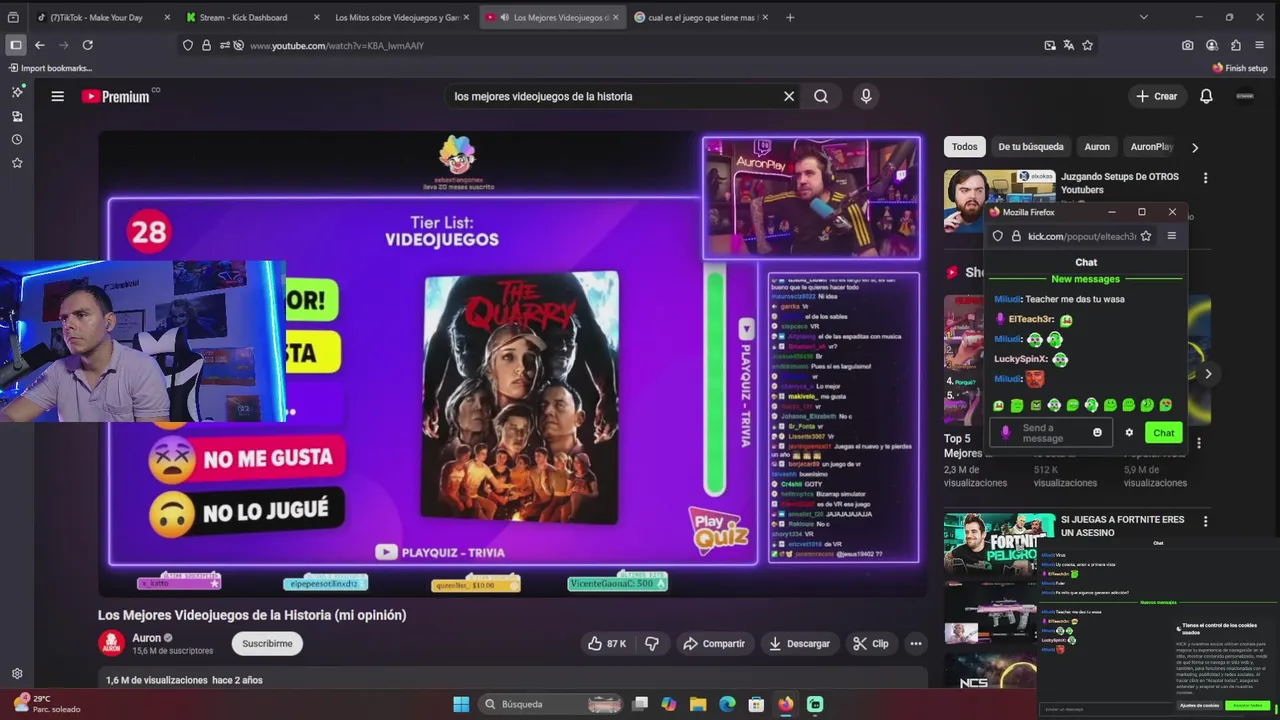Click the video player showing The Quarry

click(x=510, y=364)
